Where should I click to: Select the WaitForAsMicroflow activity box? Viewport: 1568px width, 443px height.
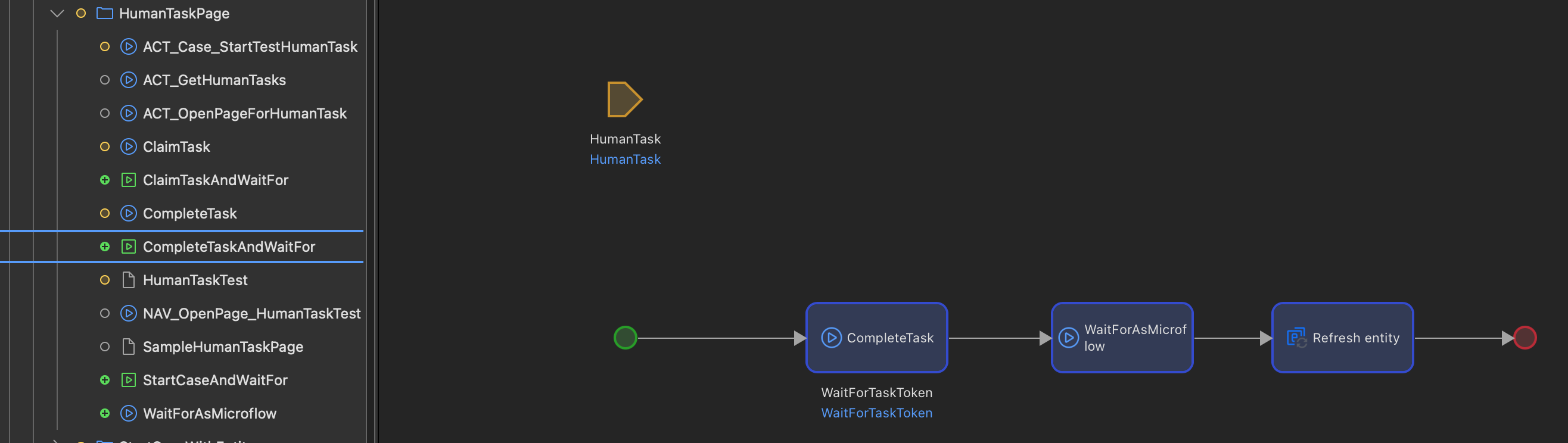(x=1121, y=338)
